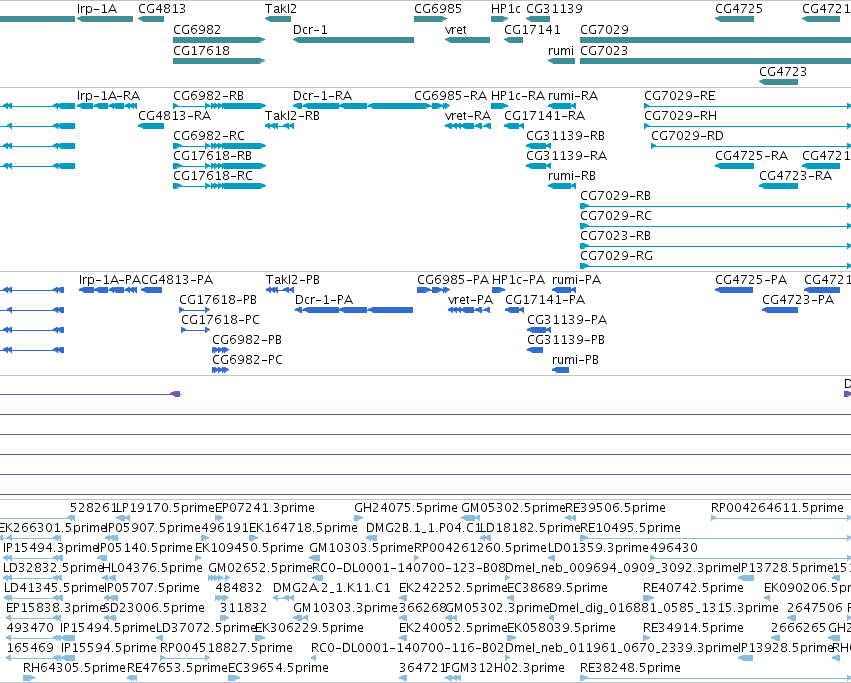Open EST DMG2A.2_1.K11.C1
This screenshot has height=683, width=851.
coord(332,588)
